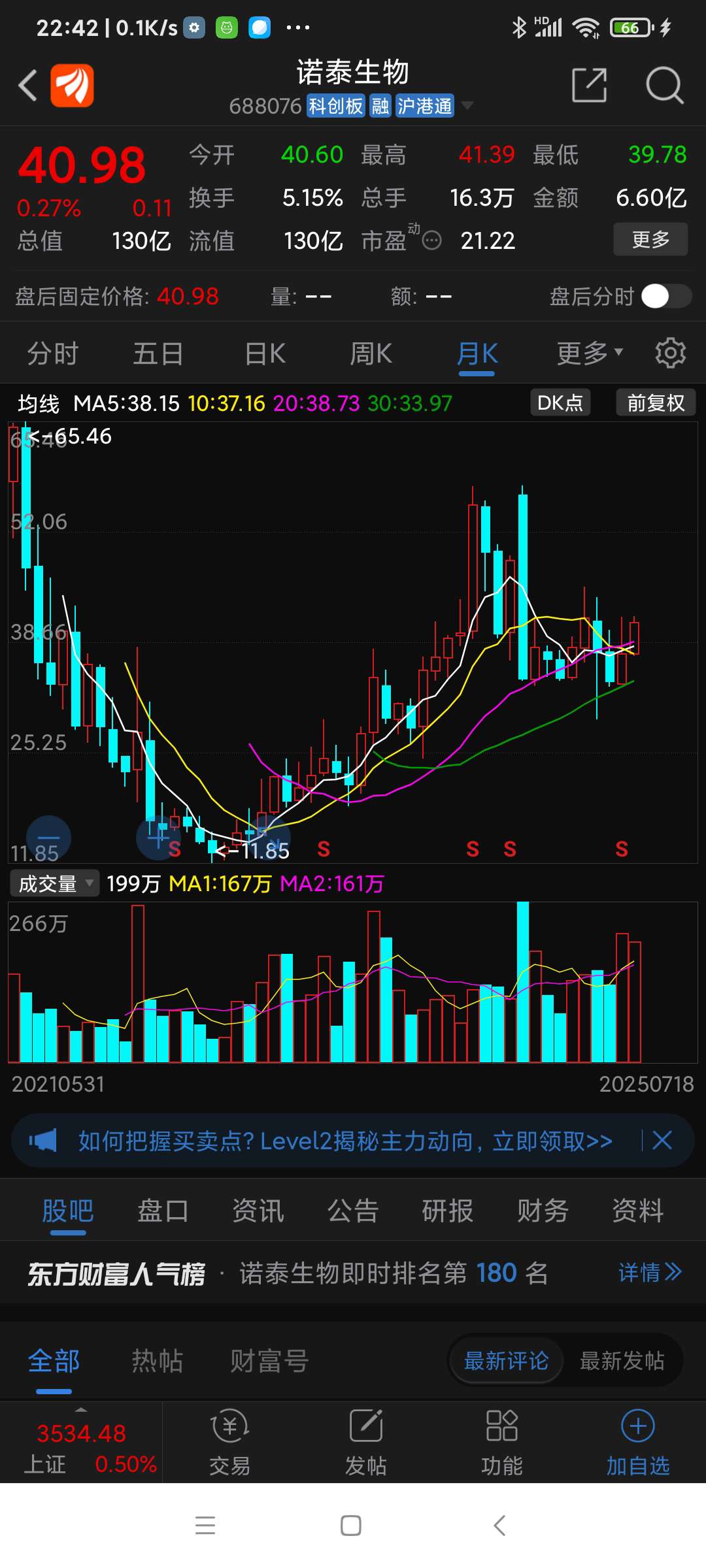Image resolution: width=706 pixels, height=1568 pixels.
Task: Tap the P/E info bubble icon
Action: [x=431, y=241]
